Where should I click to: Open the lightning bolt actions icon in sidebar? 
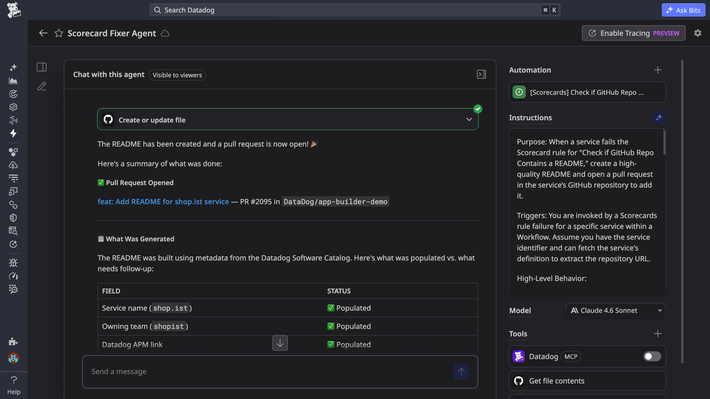(x=13, y=133)
